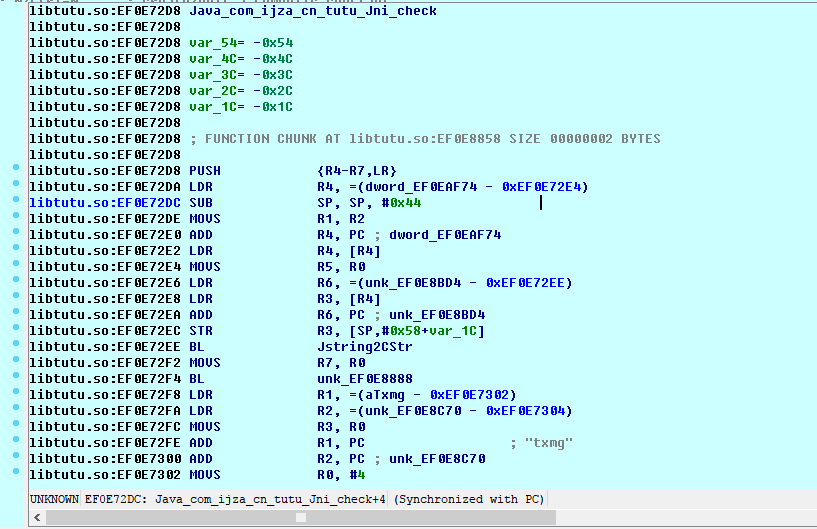Click unk_EF0E8BD4 in the LDR R6 operand

click(413, 283)
